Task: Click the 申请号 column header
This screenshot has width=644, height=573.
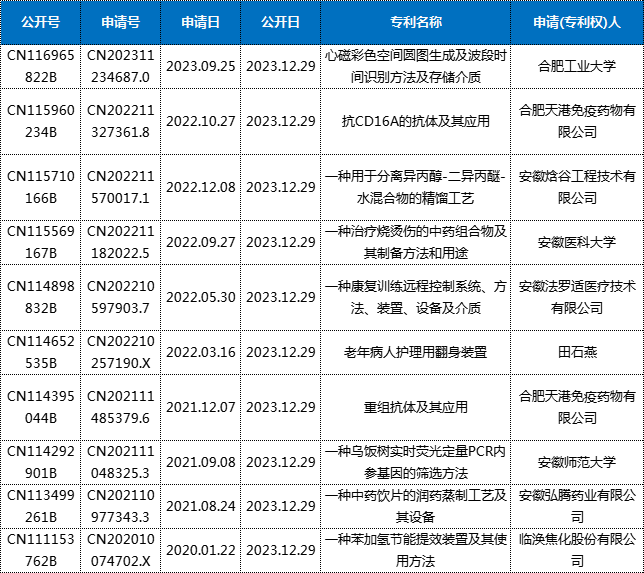Action: [120, 22]
